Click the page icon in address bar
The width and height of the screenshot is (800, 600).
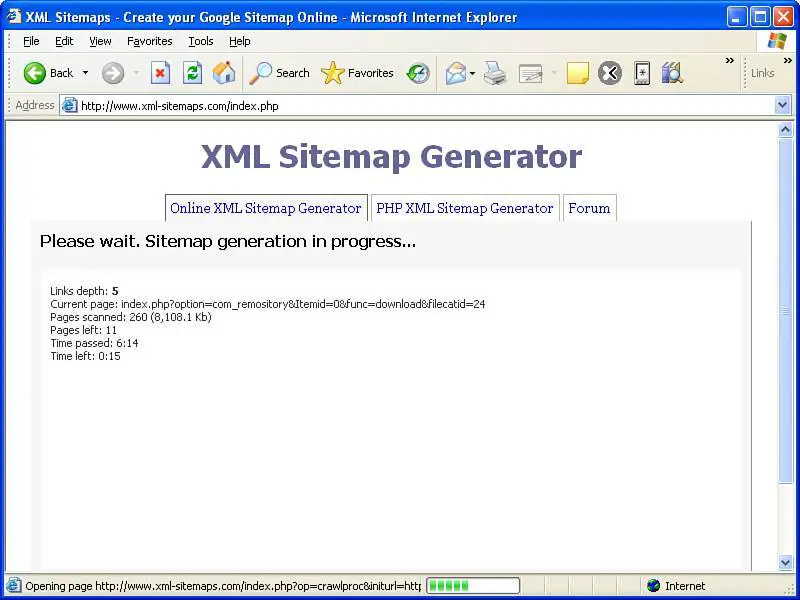(x=69, y=106)
